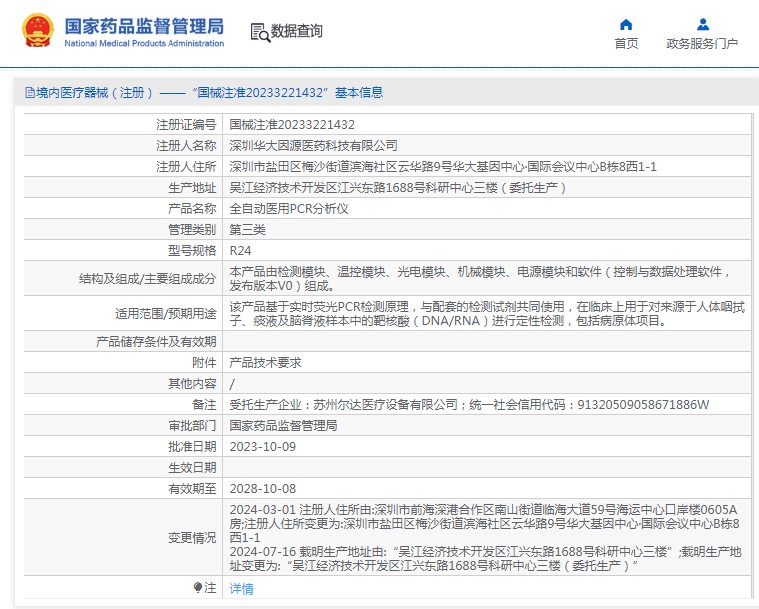
Task: Click the 注册人住所 row label
Action: [186, 167]
